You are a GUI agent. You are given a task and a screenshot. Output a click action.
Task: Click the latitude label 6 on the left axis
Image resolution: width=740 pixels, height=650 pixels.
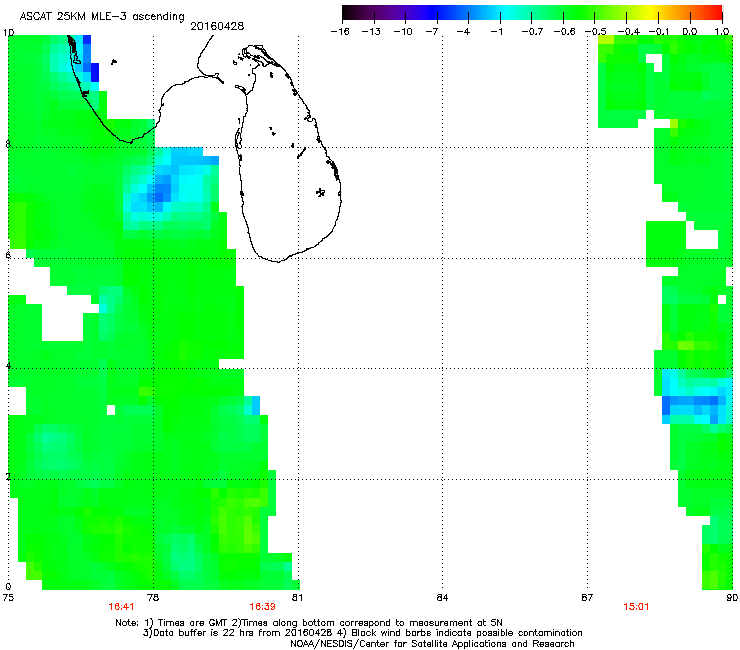click(8, 255)
